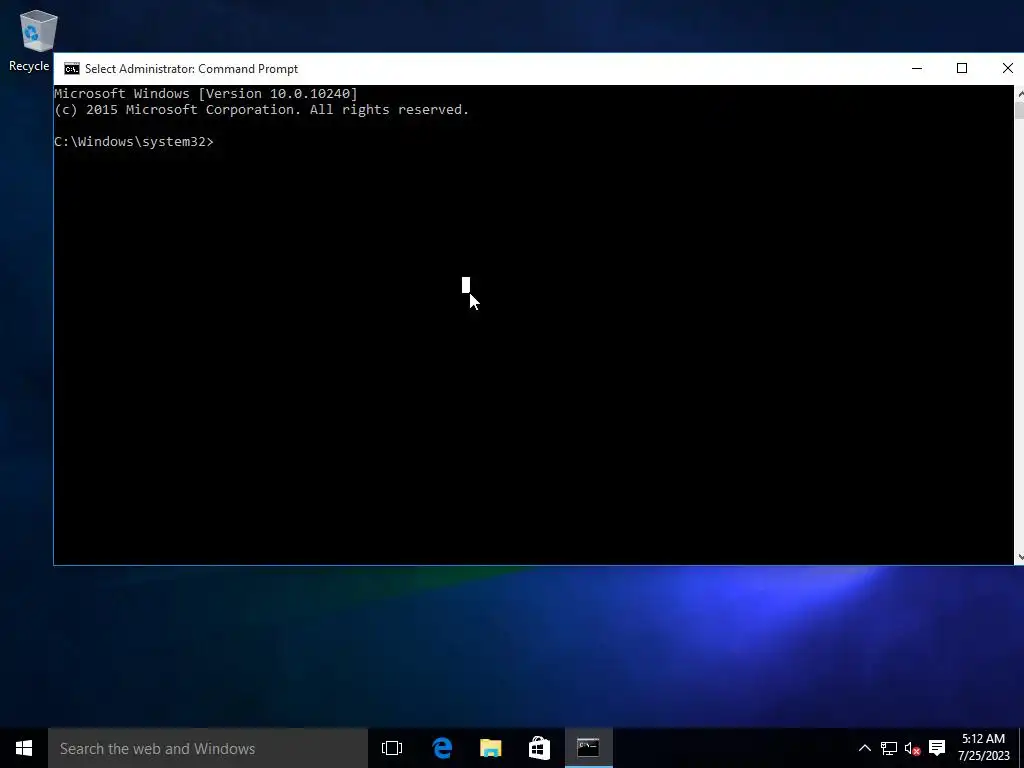Click the Show desktop sliver after the clock
Screen dimensions: 1024x768
pos(1021,748)
